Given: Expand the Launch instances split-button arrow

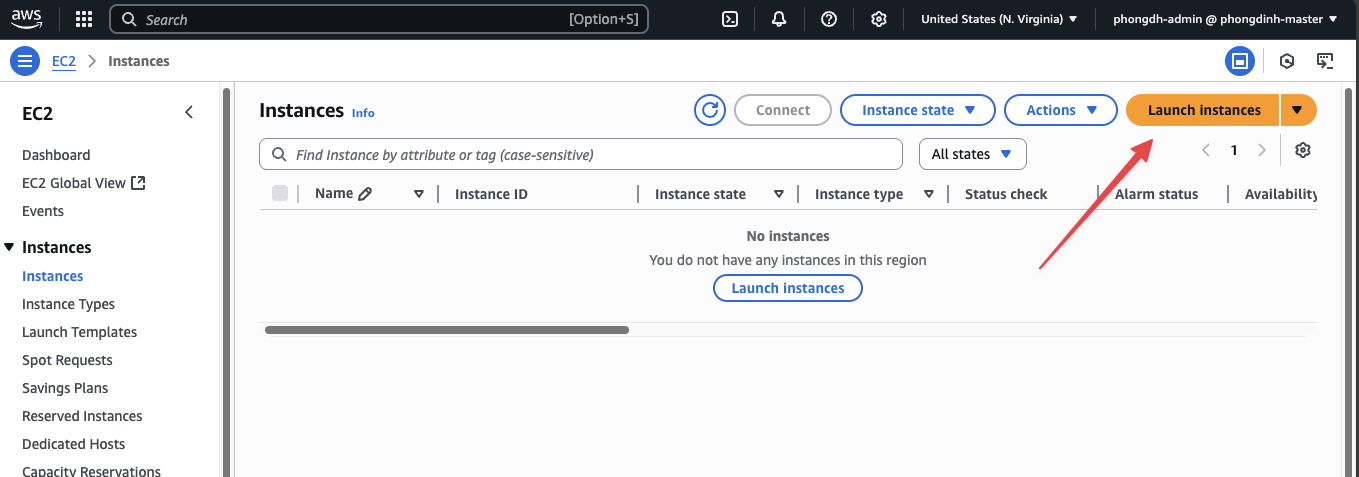Looking at the screenshot, I should pos(1298,110).
